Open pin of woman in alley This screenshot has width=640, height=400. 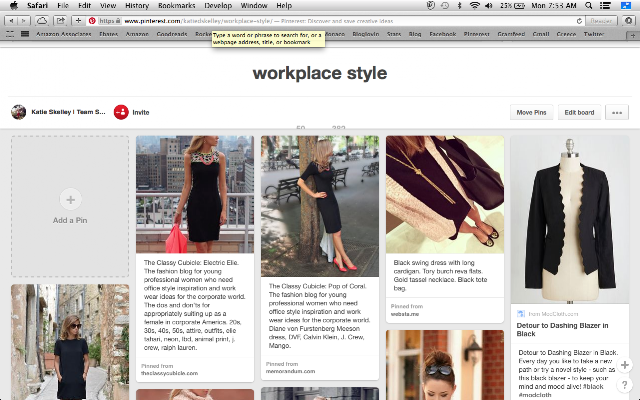tap(70, 342)
